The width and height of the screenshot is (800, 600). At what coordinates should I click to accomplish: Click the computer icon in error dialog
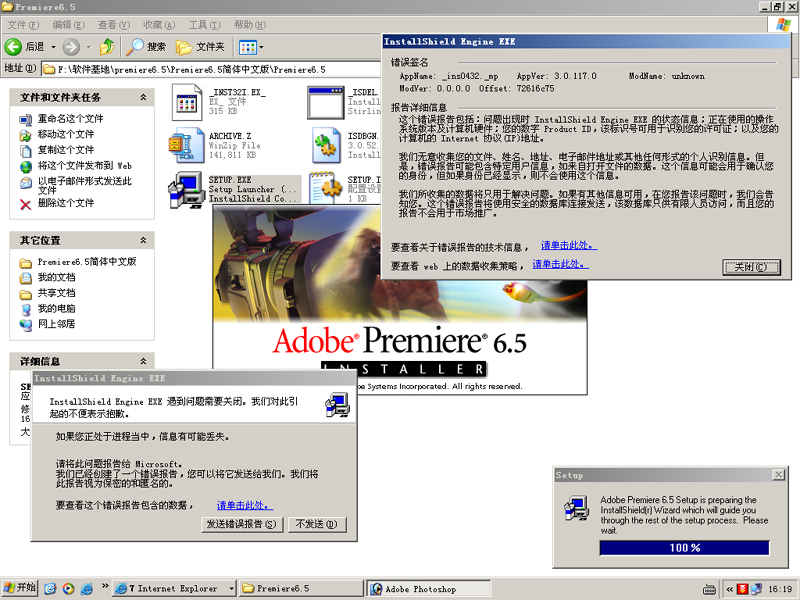tap(338, 404)
